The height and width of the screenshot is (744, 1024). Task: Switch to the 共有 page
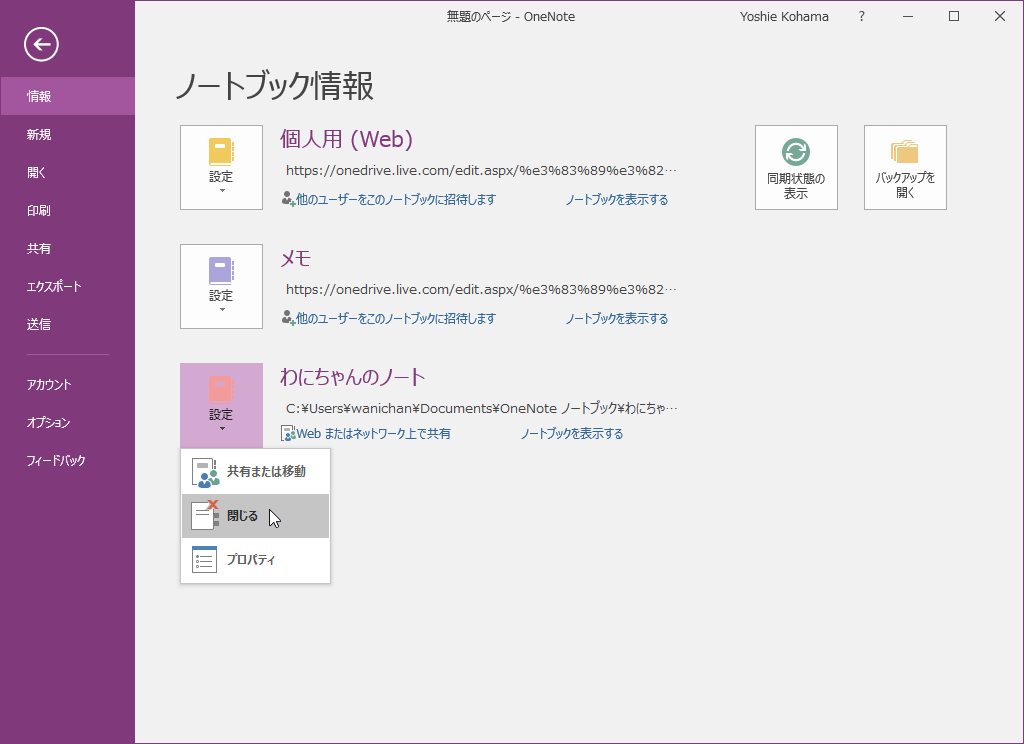click(x=67, y=248)
